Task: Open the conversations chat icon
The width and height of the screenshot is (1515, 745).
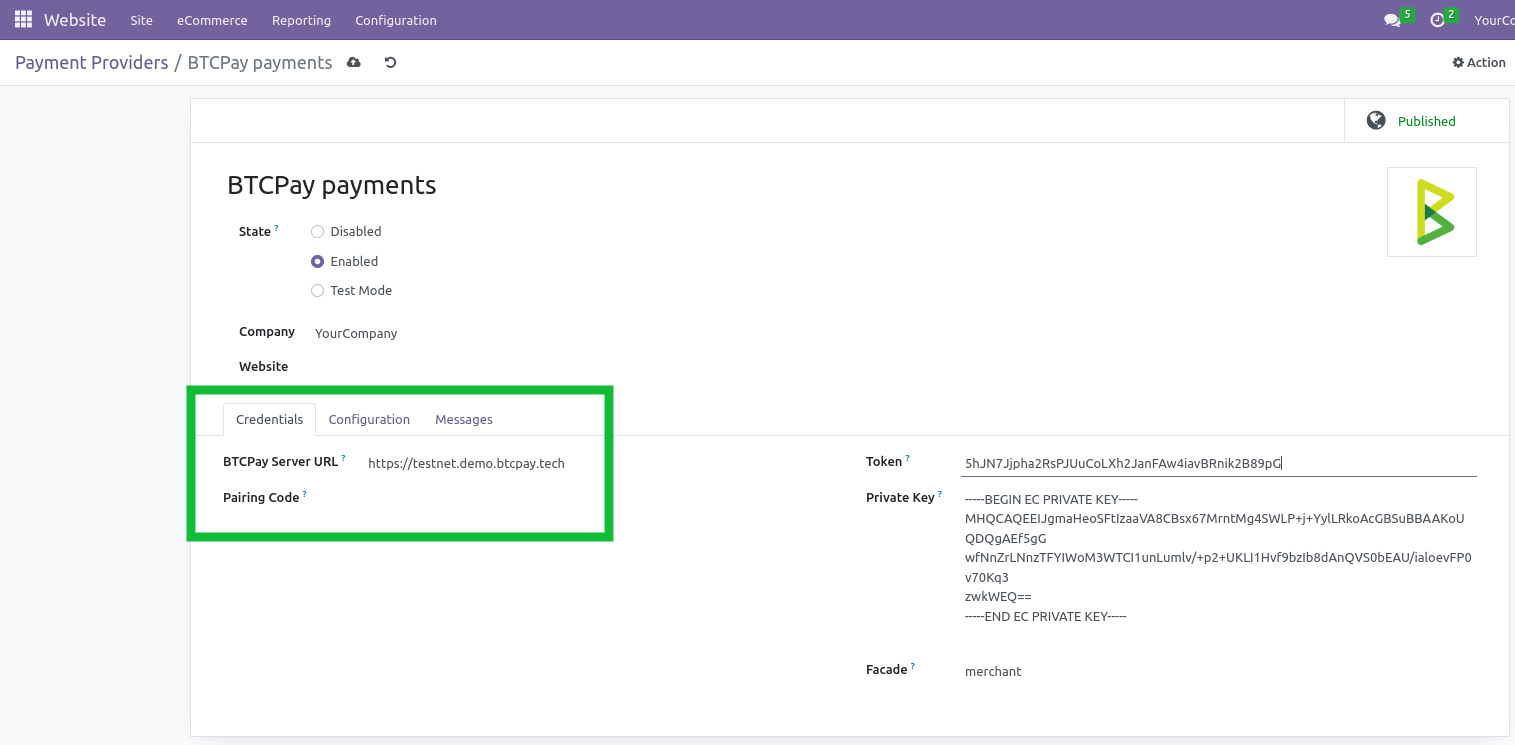Action: coord(1392,20)
